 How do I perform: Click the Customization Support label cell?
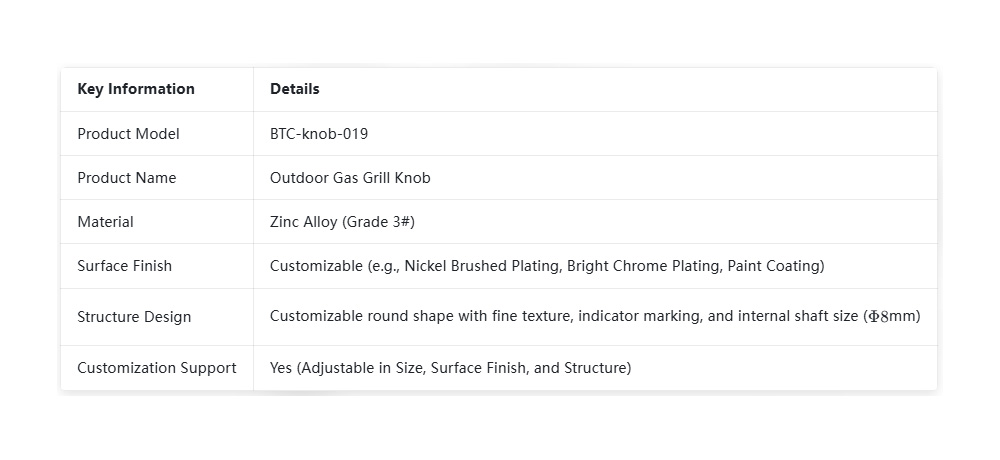(157, 368)
